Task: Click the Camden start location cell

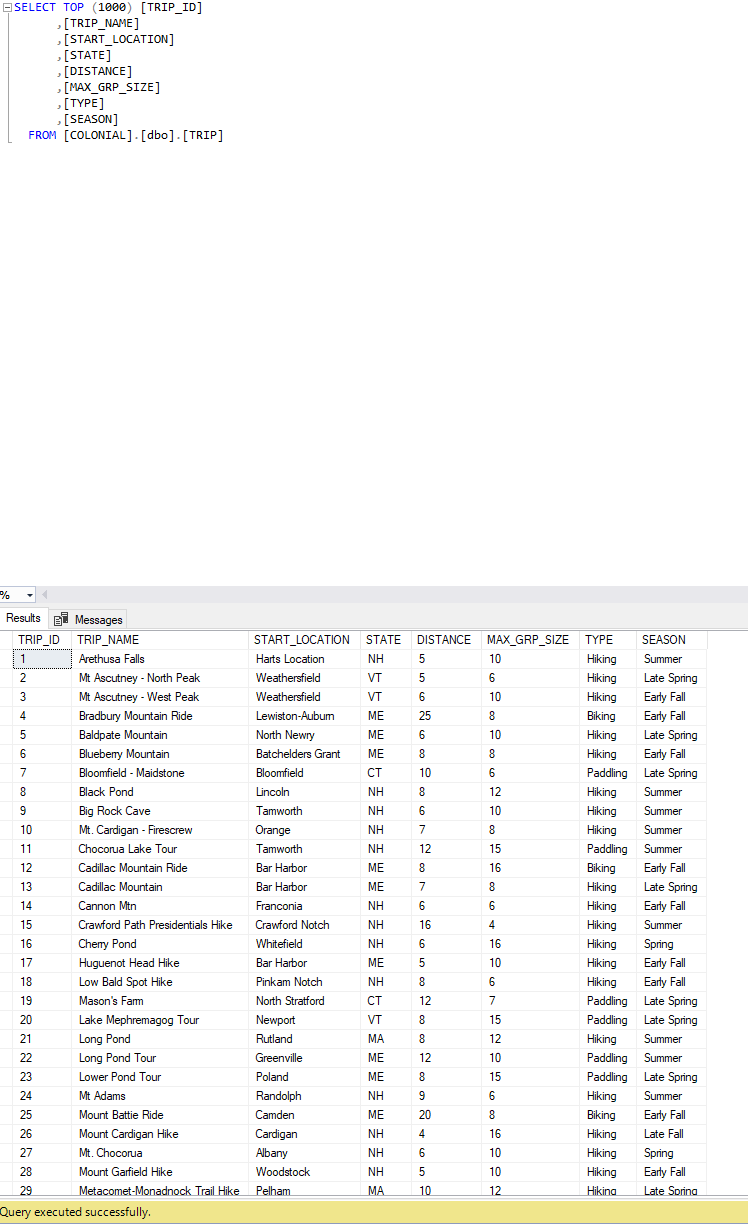Action: (x=305, y=1115)
